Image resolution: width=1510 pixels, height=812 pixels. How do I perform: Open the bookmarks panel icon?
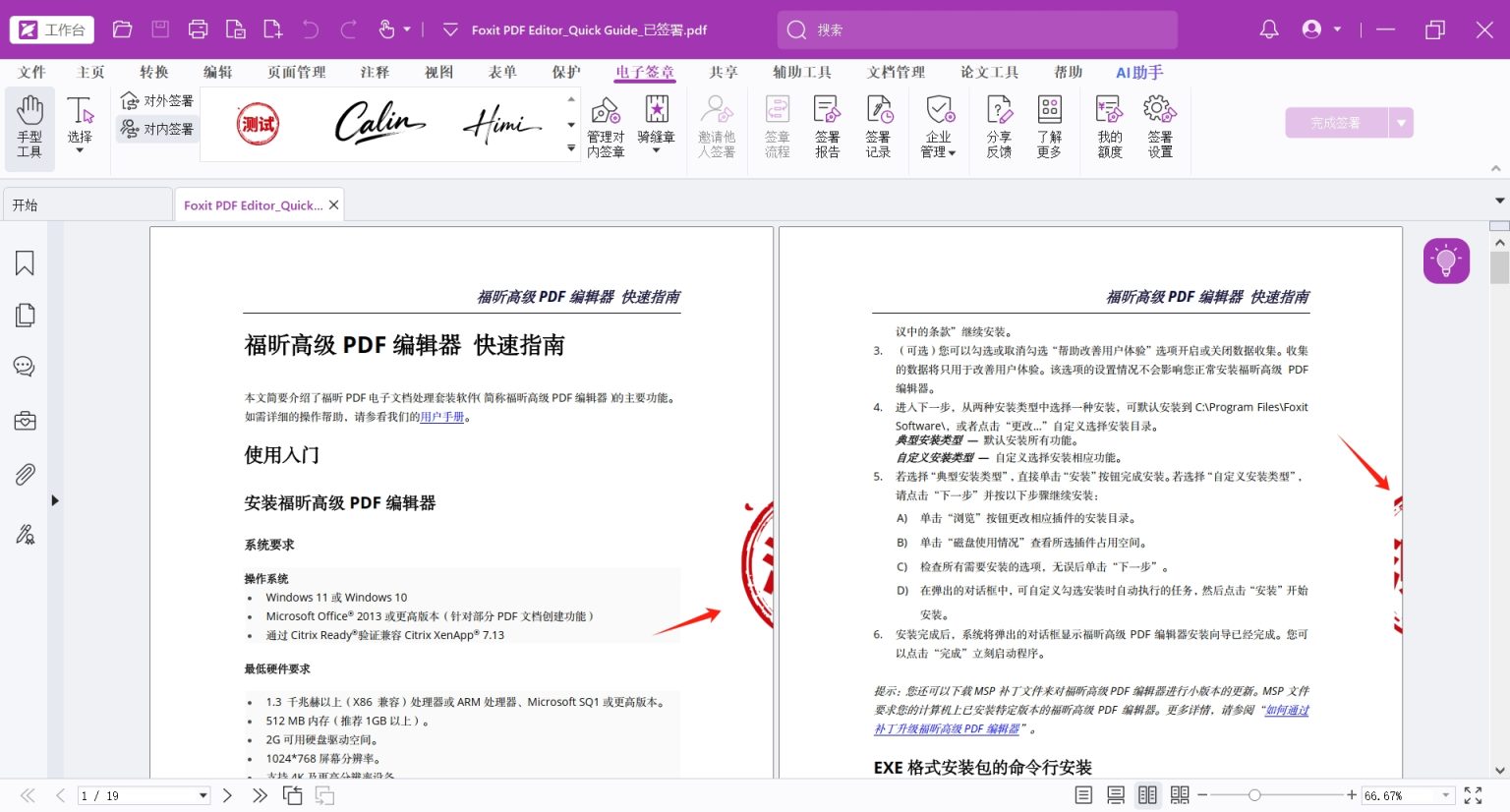coord(25,263)
